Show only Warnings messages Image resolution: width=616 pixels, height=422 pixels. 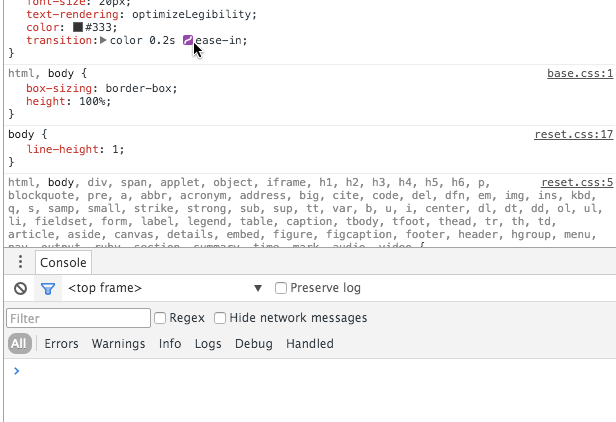point(118,344)
